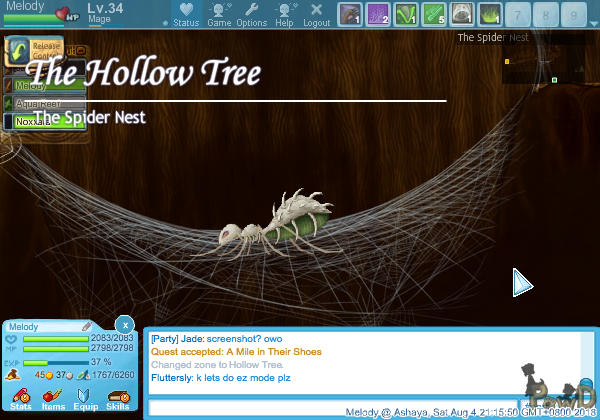Open the Options menu
The height and width of the screenshot is (420, 600).
click(251, 14)
